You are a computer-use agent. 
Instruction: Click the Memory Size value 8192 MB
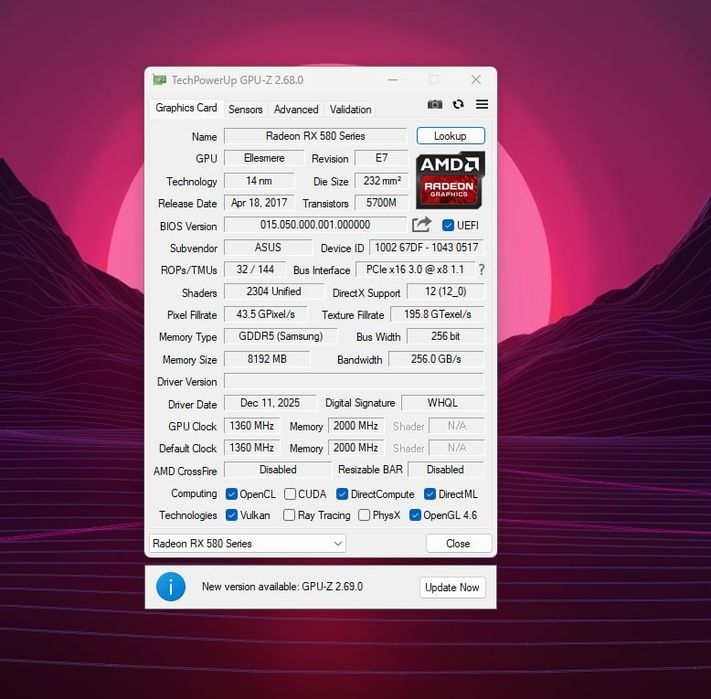(x=267, y=359)
